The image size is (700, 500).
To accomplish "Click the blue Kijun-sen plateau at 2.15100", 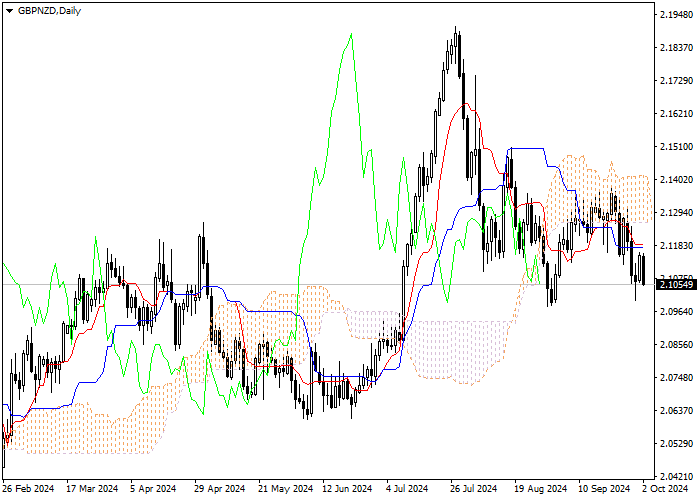I will [527, 148].
